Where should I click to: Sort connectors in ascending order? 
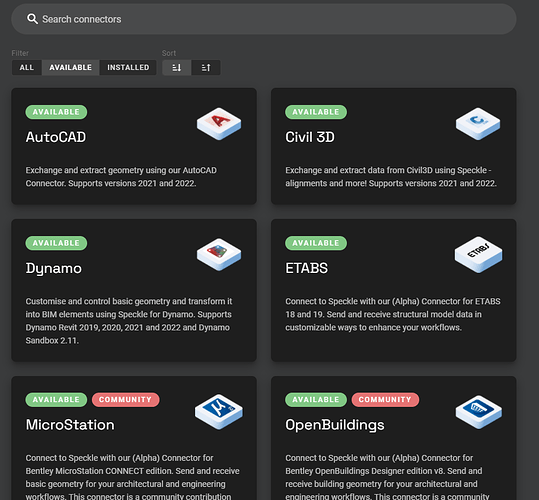[x=206, y=67]
